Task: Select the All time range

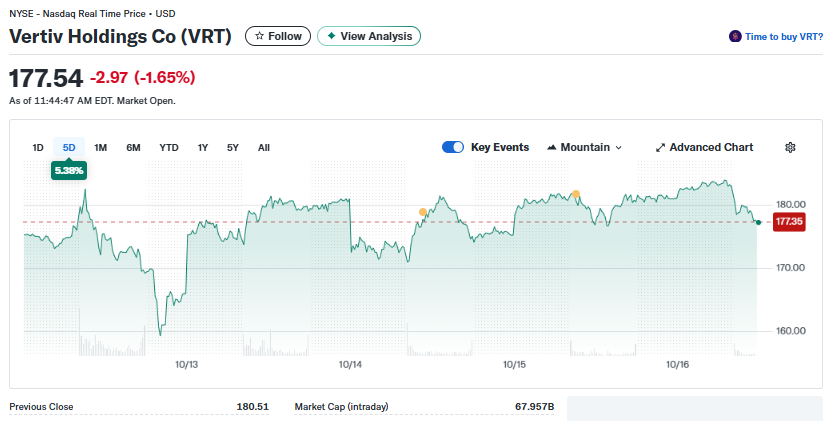Action: [x=264, y=147]
